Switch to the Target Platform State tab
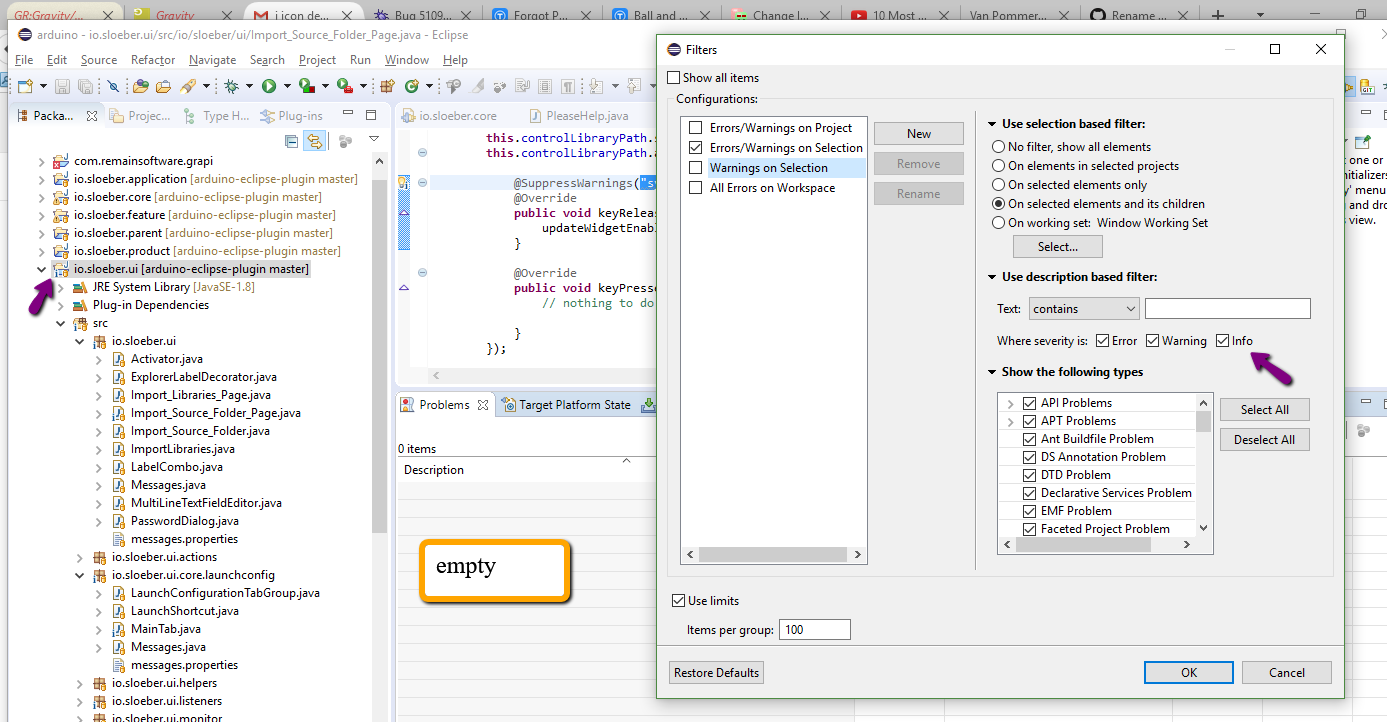The width and height of the screenshot is (1387, 722). coord(567,405)
